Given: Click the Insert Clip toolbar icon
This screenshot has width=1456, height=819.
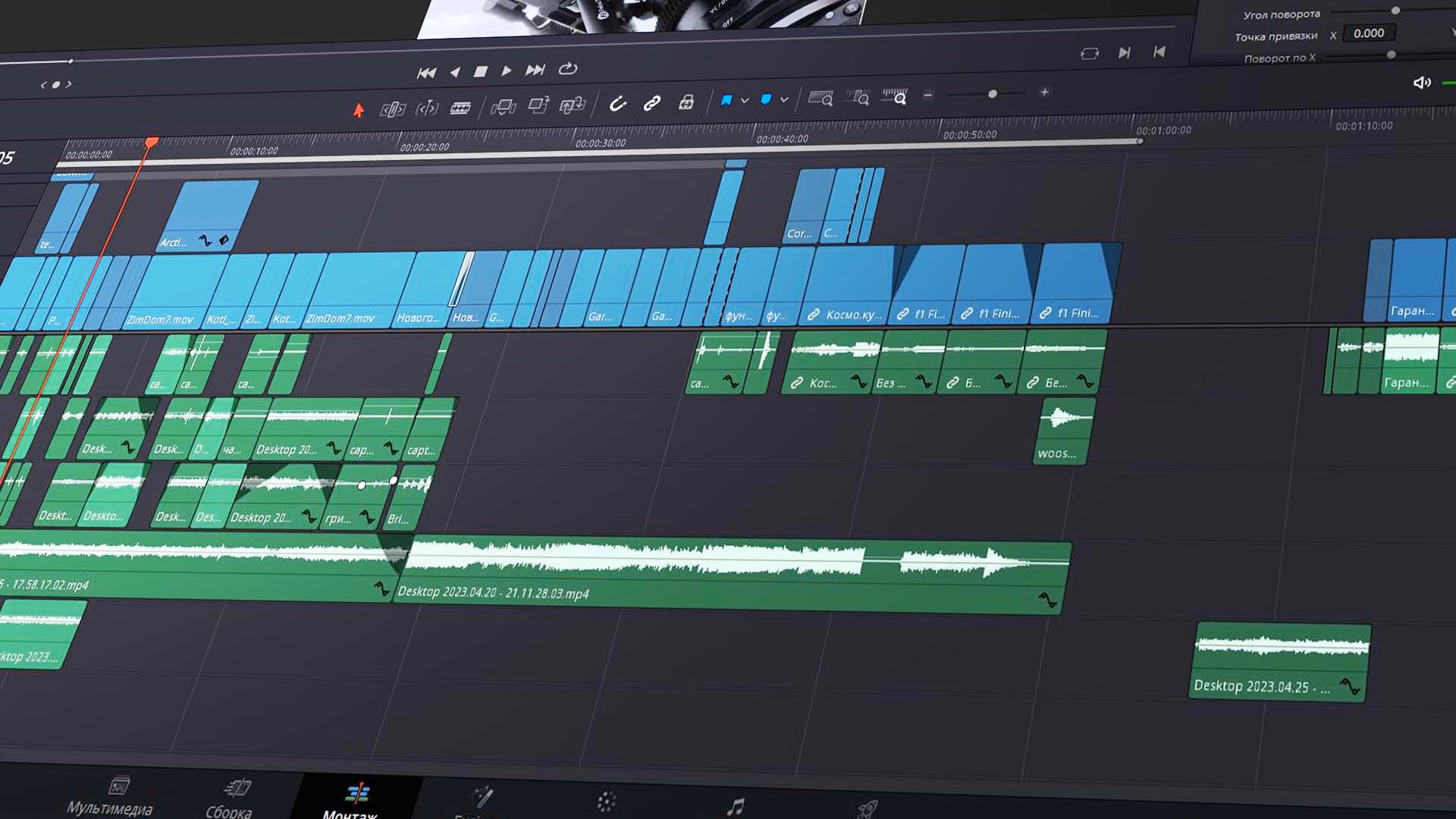Looking at the screenshot, I should [x=503, y=107].
